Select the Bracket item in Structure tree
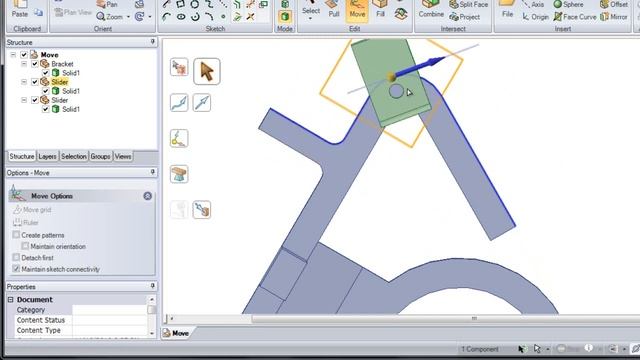Image resolution: width=640 pixels, height=360 pixels. click(62, 64)
